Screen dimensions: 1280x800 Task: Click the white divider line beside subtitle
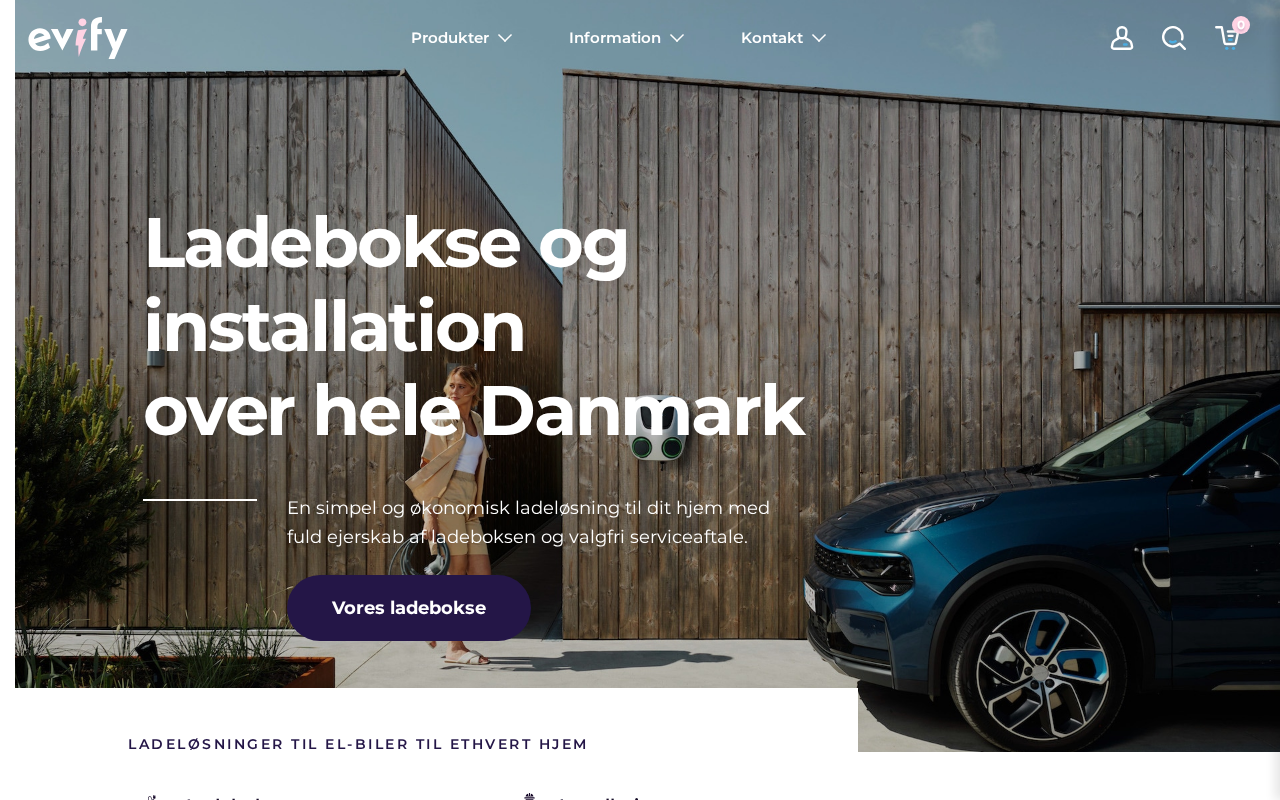(x=200, y=499)
